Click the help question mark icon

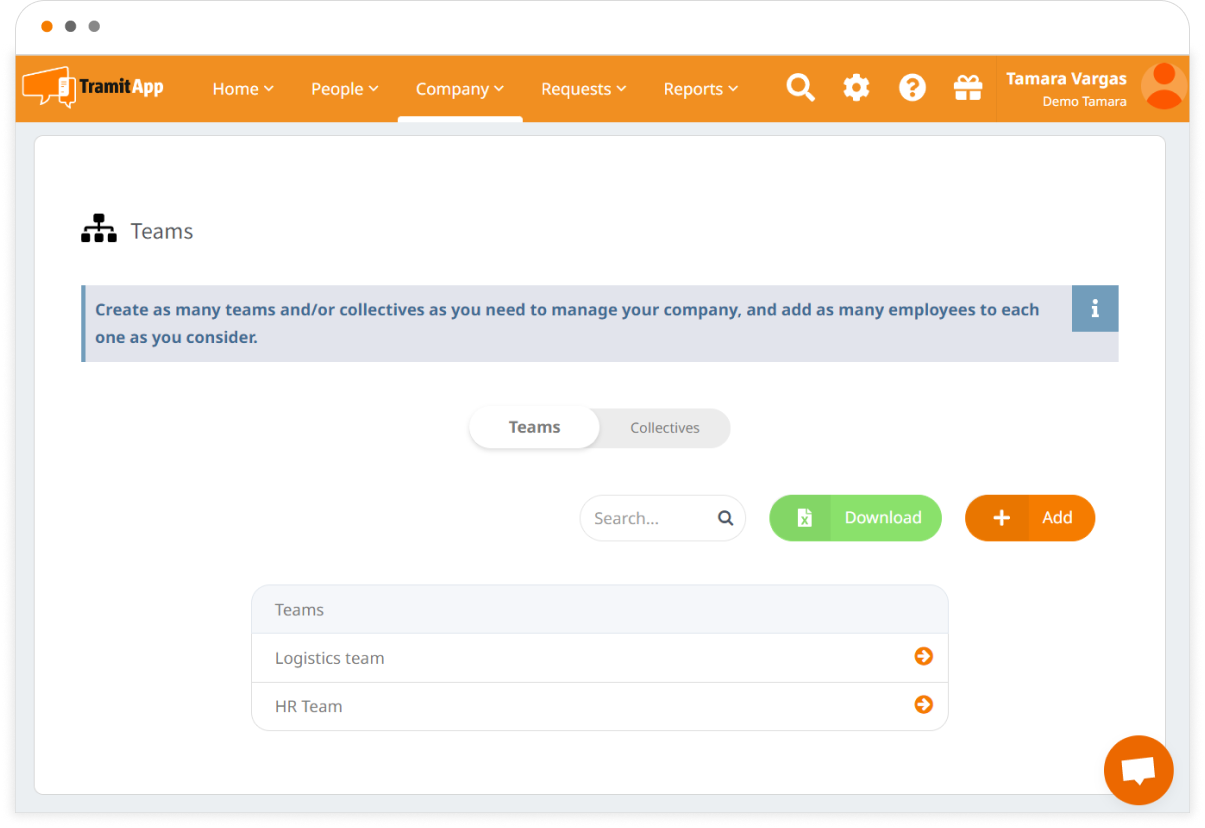click(912, 88)
